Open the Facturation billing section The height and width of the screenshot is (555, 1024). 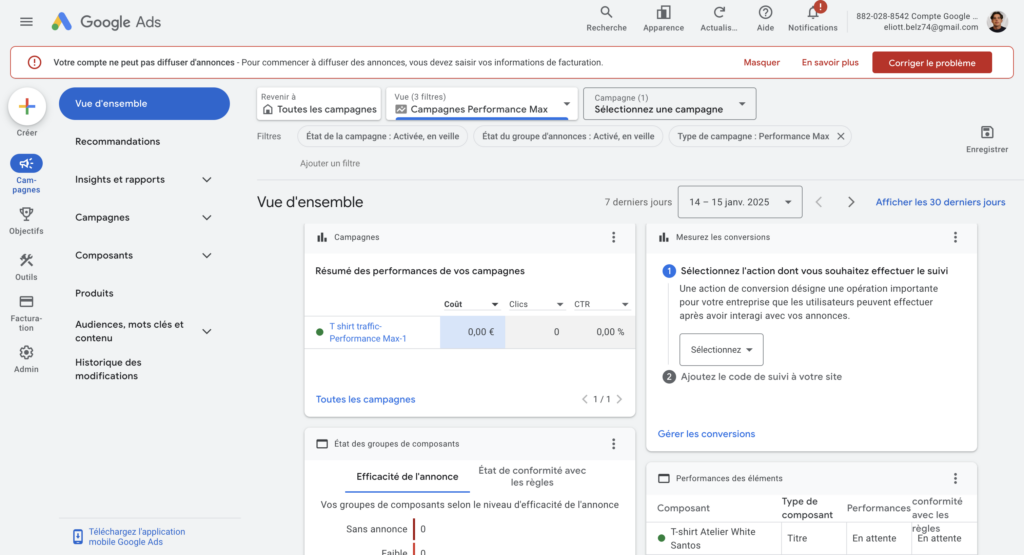26,313
